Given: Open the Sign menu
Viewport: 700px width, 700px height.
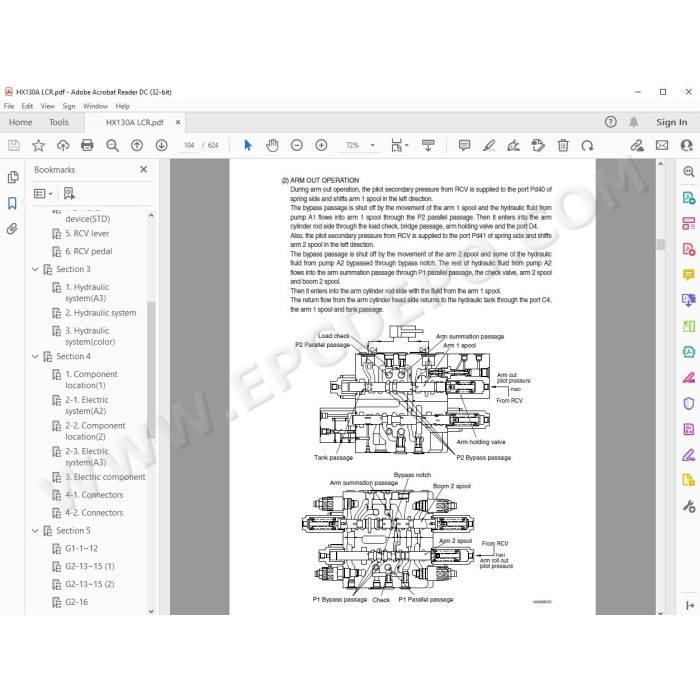Looking at the screenshot, I should [69, 106].
